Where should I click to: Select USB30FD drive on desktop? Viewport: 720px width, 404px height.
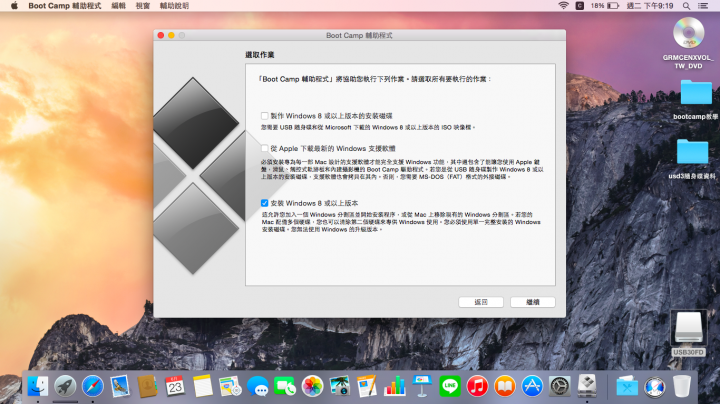point(688,334)
